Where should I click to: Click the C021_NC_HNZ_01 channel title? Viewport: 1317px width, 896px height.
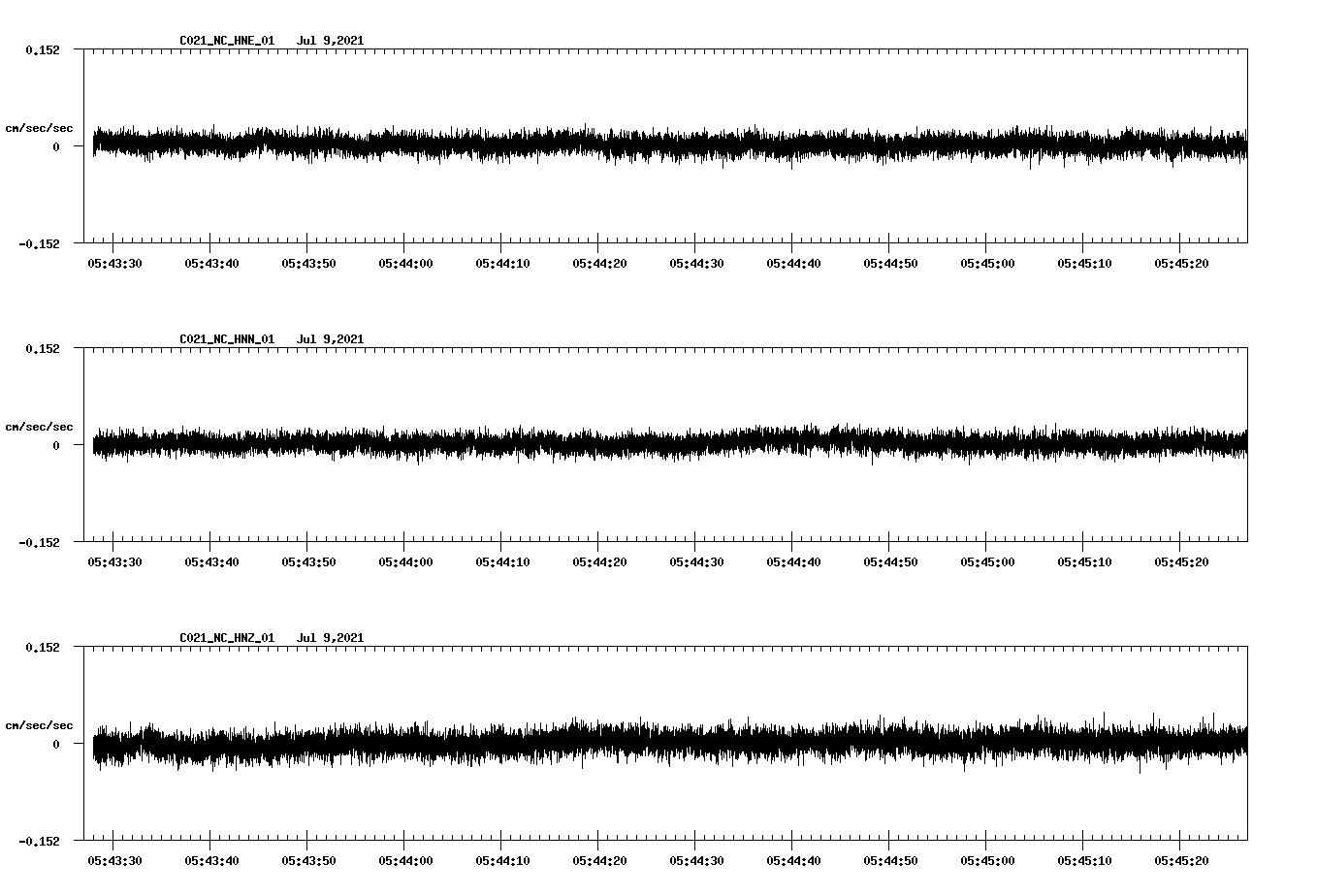(225, 638)
